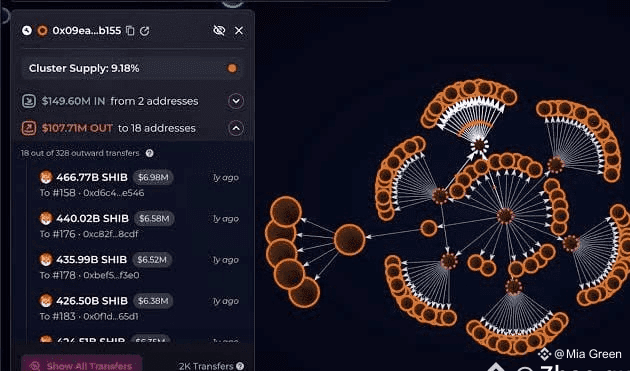Viewport: 630px width, 371px height.
Task: Select the large central bubble node
Action: coord(349,240)
